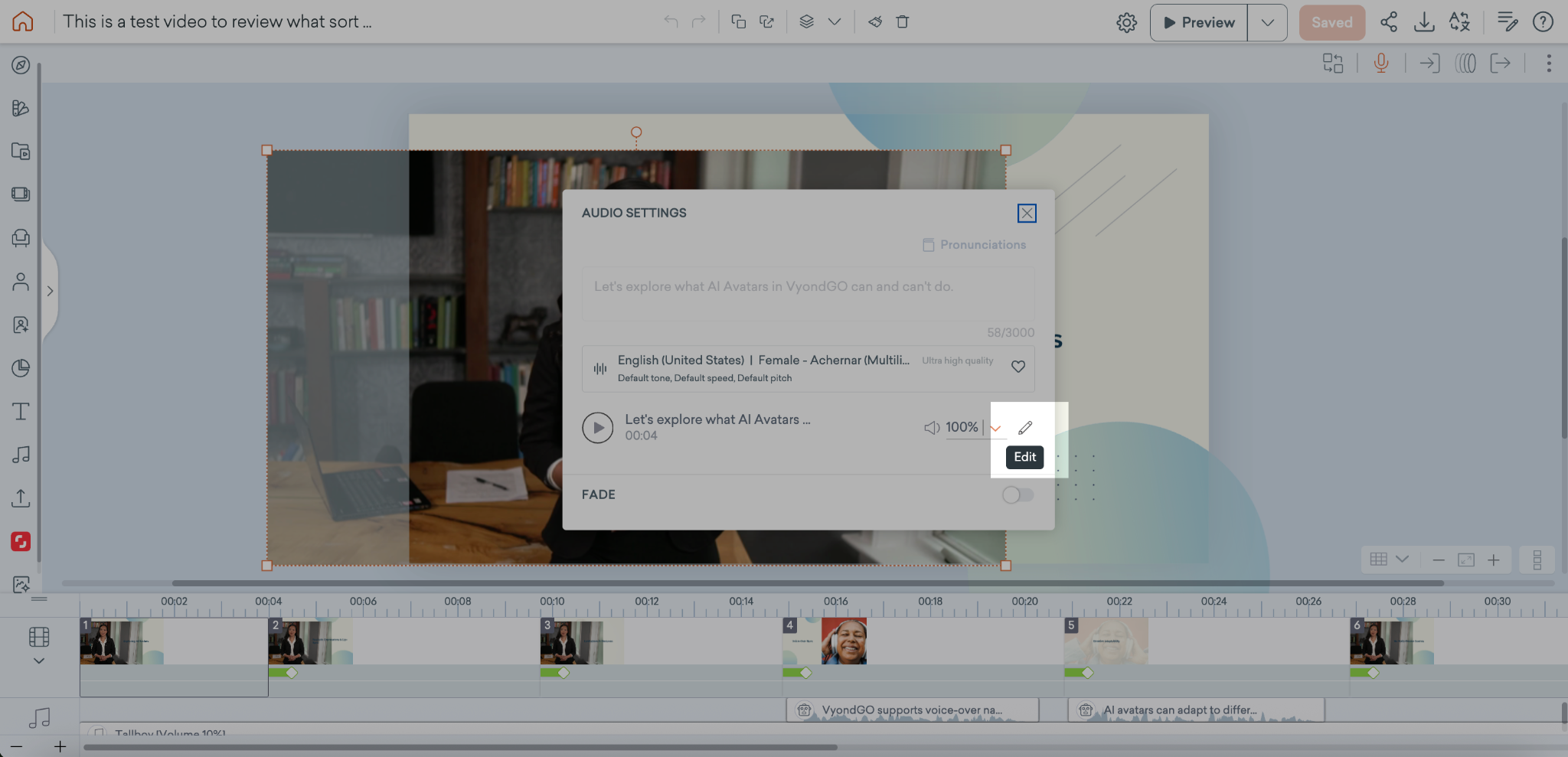Click the script text input field
The height and width of the screenshot is (757, 1568).
click(x=808, y=294)
